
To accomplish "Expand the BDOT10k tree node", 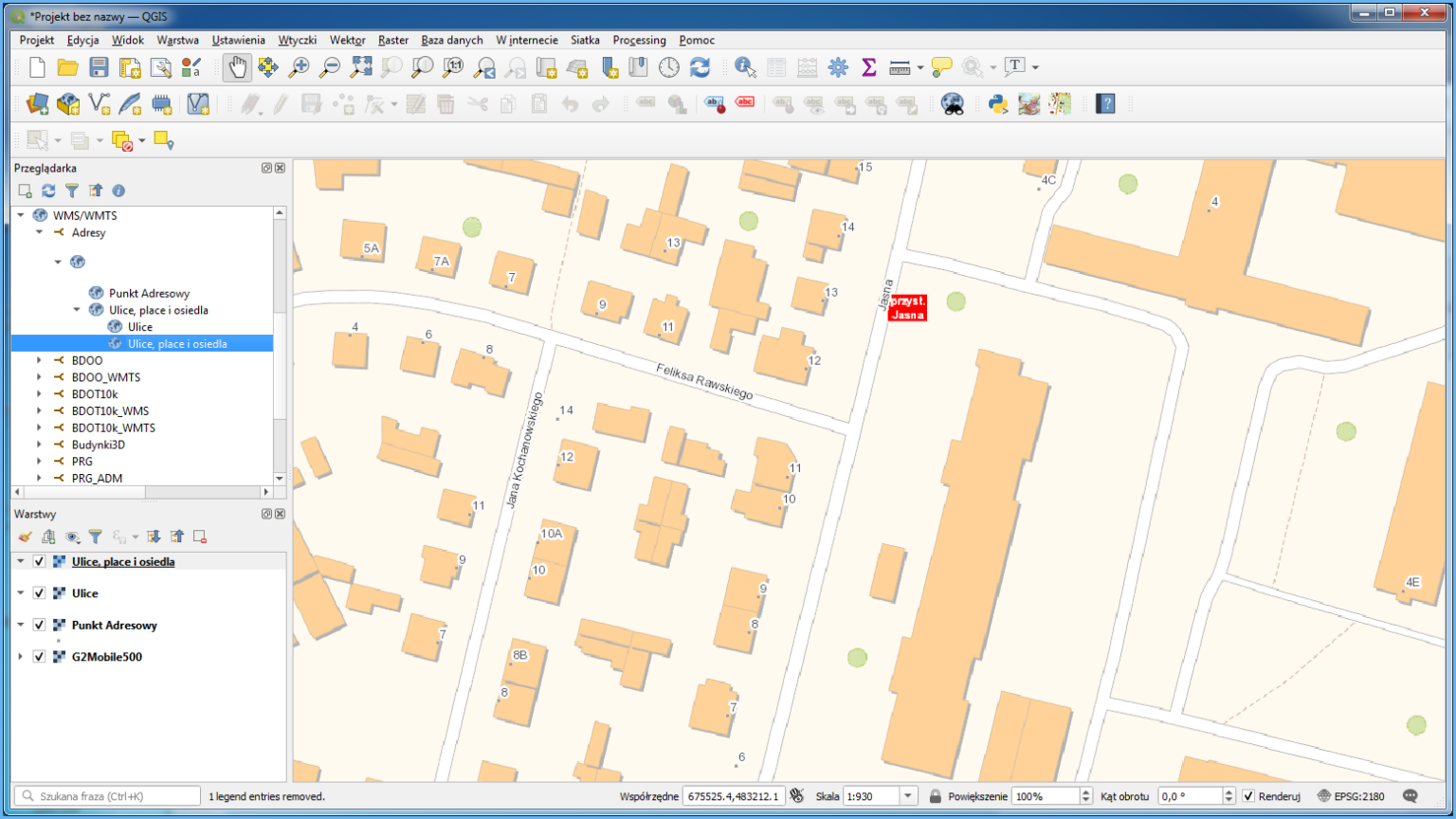I will point(37,393).
